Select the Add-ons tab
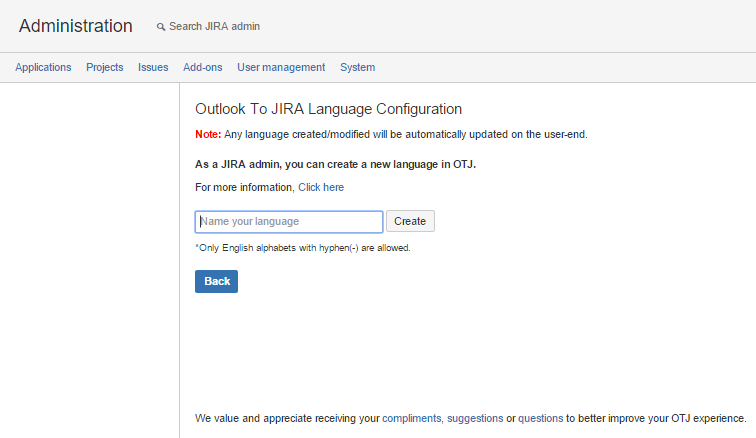 point(202,68)
